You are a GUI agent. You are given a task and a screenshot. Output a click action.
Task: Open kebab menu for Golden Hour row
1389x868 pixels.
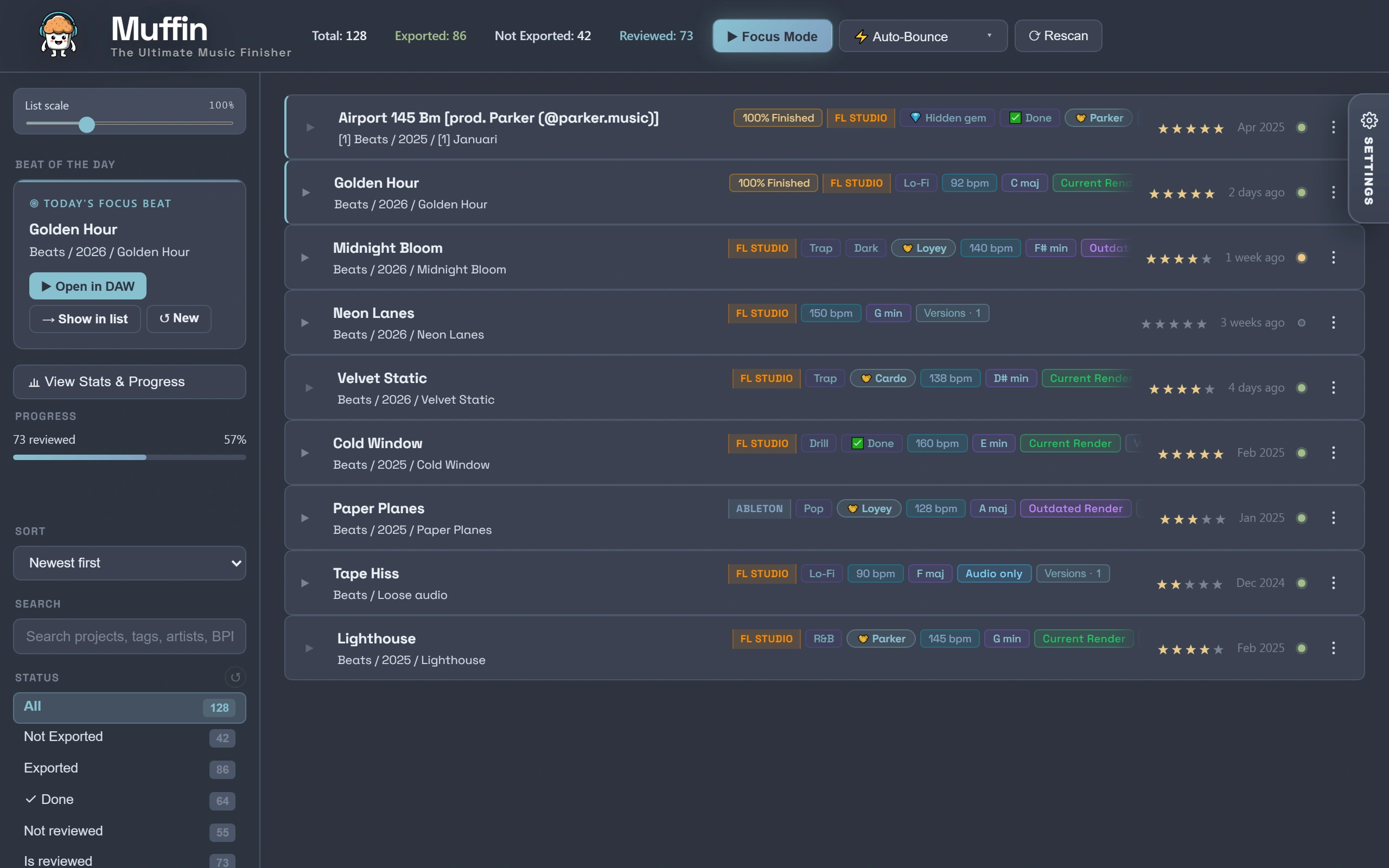[1333, 192]
